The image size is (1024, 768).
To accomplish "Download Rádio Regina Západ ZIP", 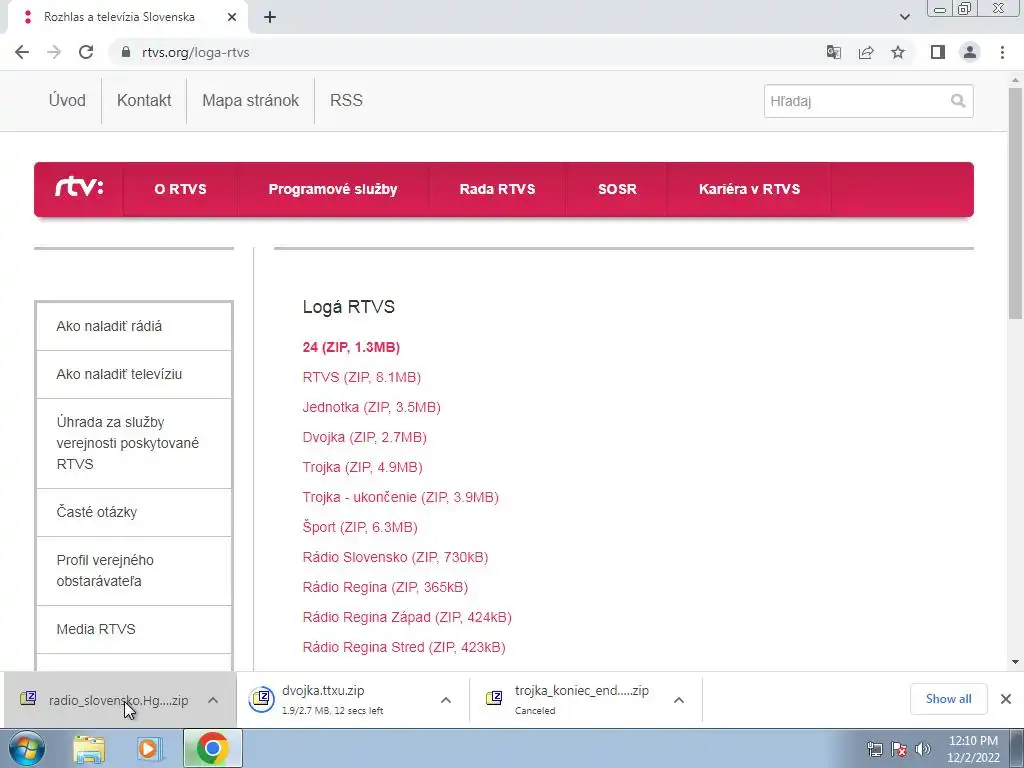I will (407, 618).
